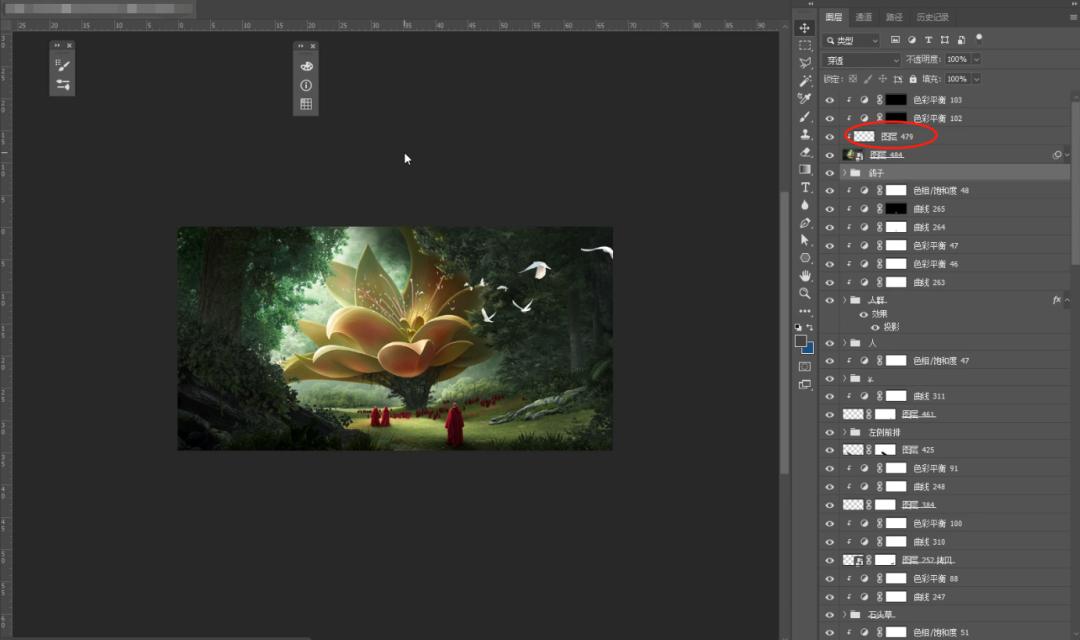Toggle visibility of 图层 479

[x=829, y=137]
